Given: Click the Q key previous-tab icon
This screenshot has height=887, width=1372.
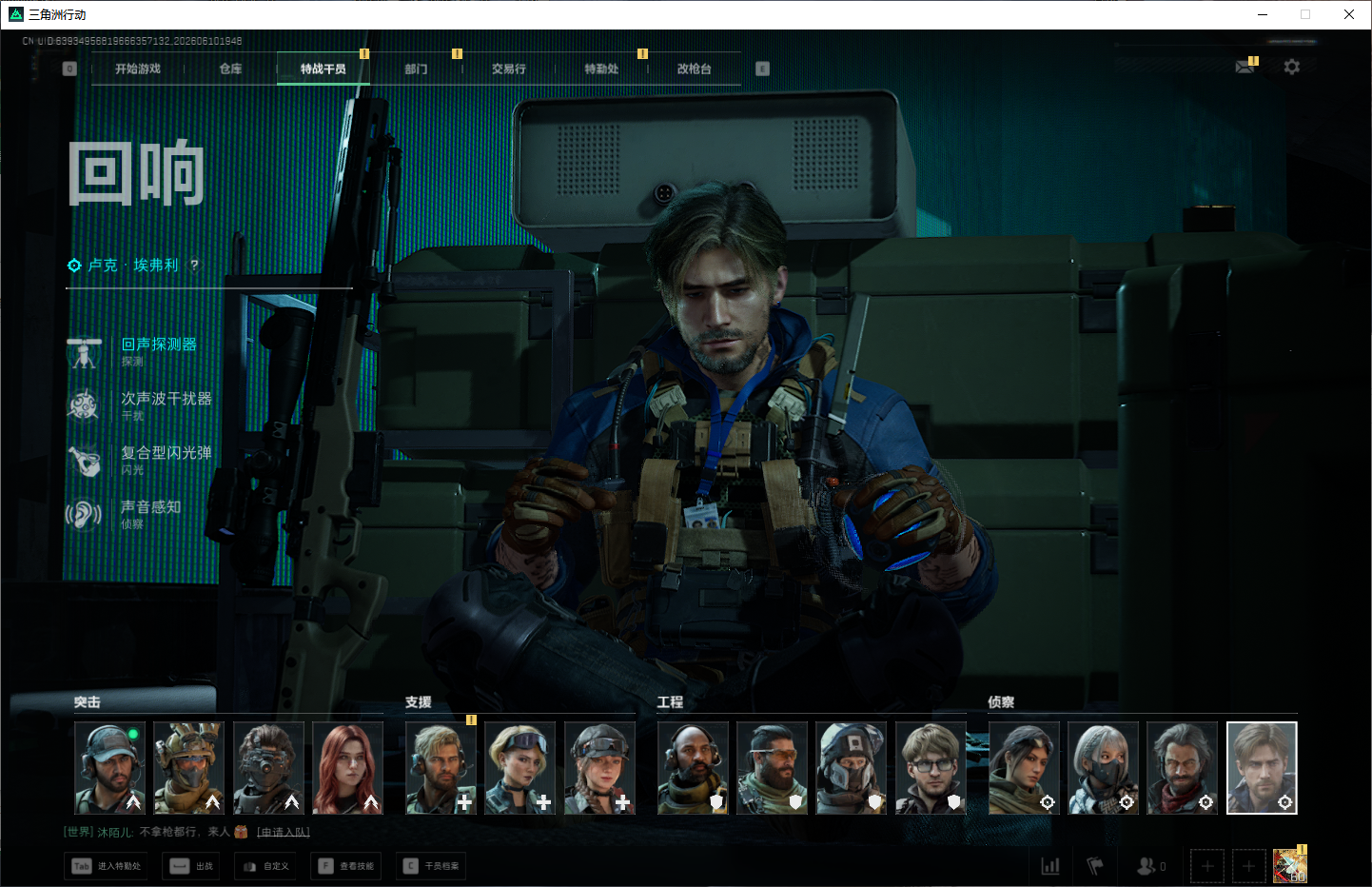Looking at the screenshot, I should [69, 69].
